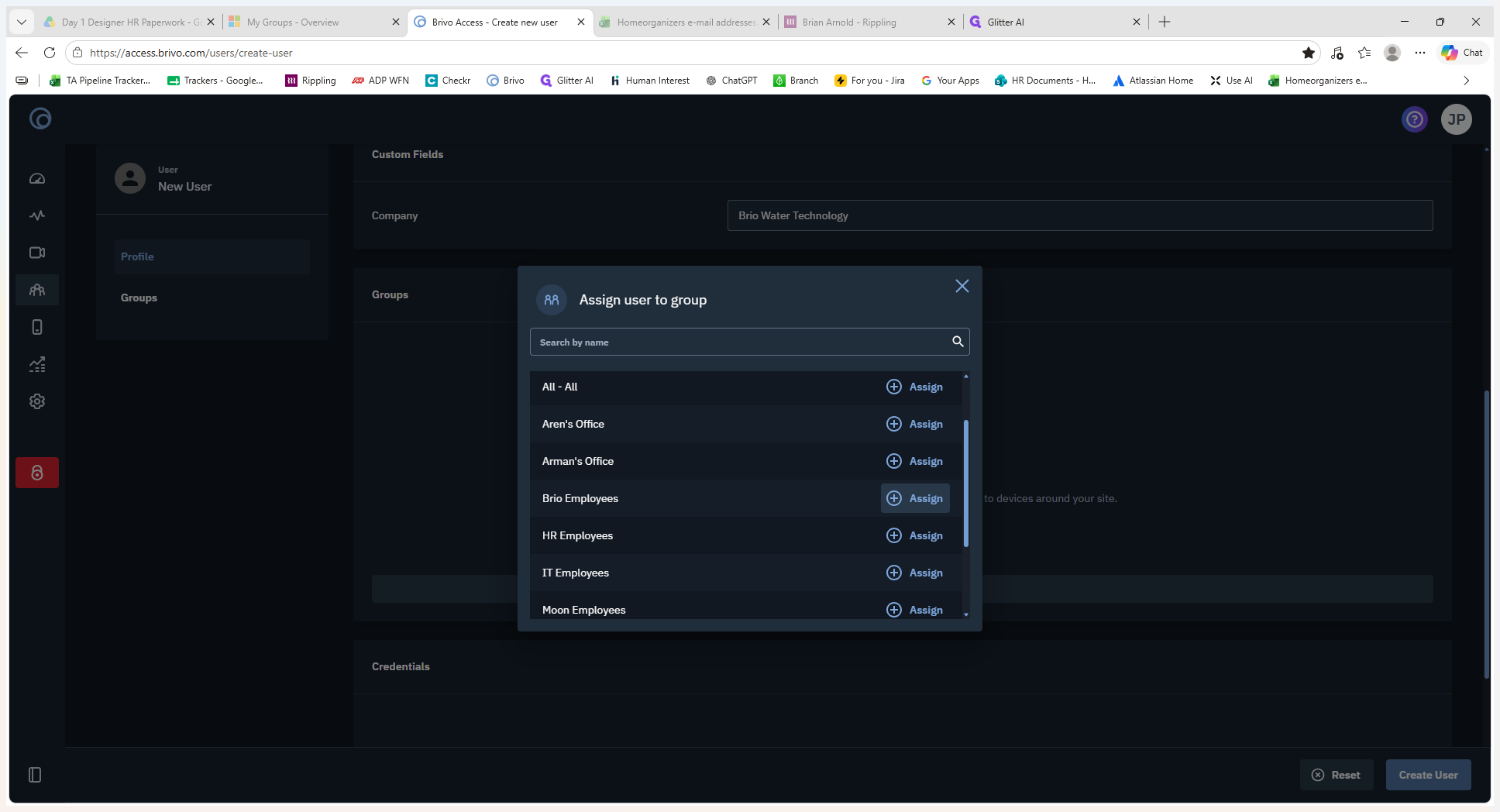Assign user to Moon Employees group
The height and width of the screenshot is (812, 1500).
(x=915, y=610)
